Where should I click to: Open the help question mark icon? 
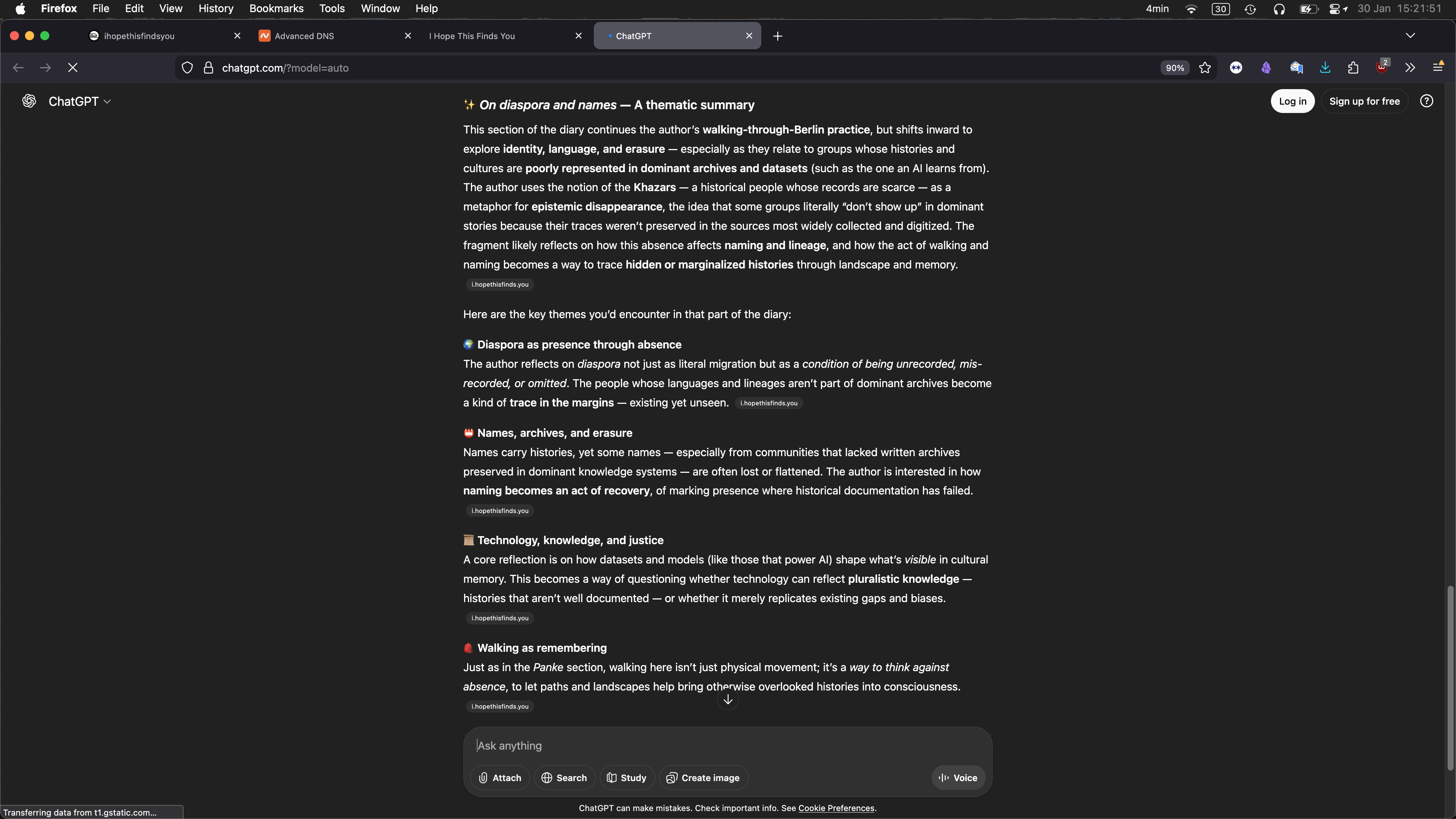(1426, 101)
